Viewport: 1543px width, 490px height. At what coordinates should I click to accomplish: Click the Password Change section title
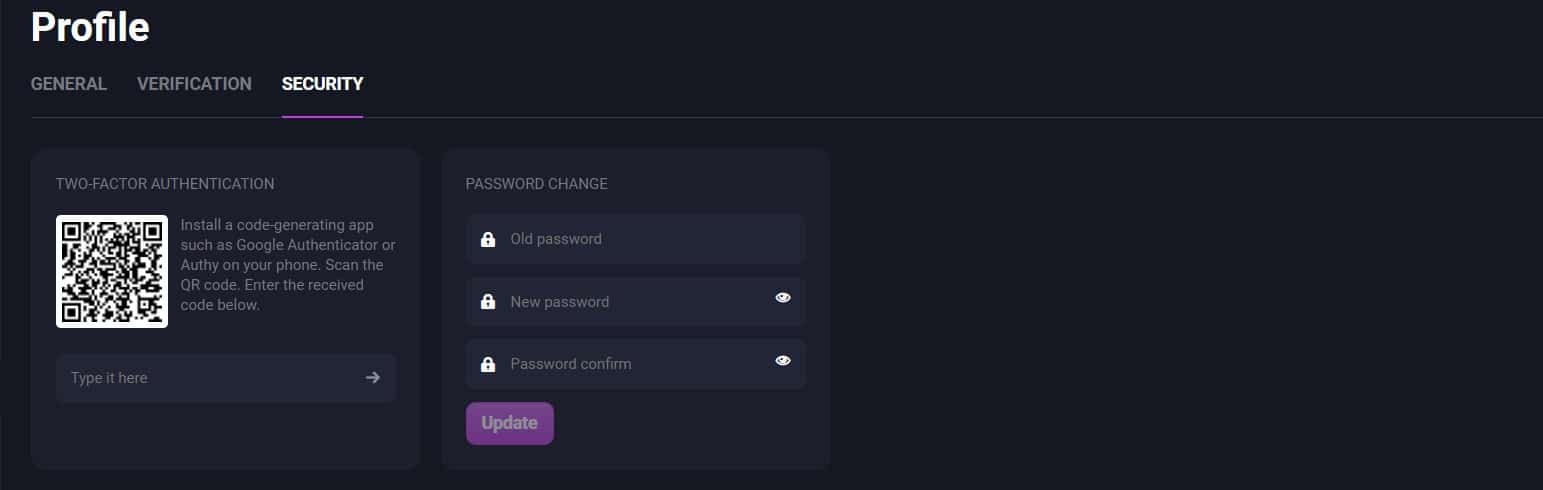click(537, 184)
